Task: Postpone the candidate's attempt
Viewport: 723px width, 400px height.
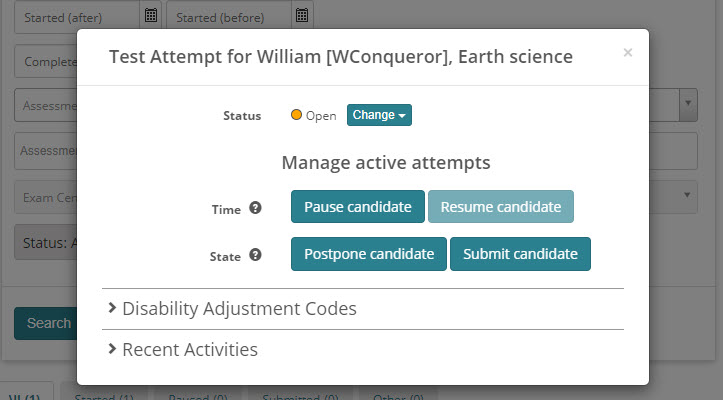Action: [368, 254]
